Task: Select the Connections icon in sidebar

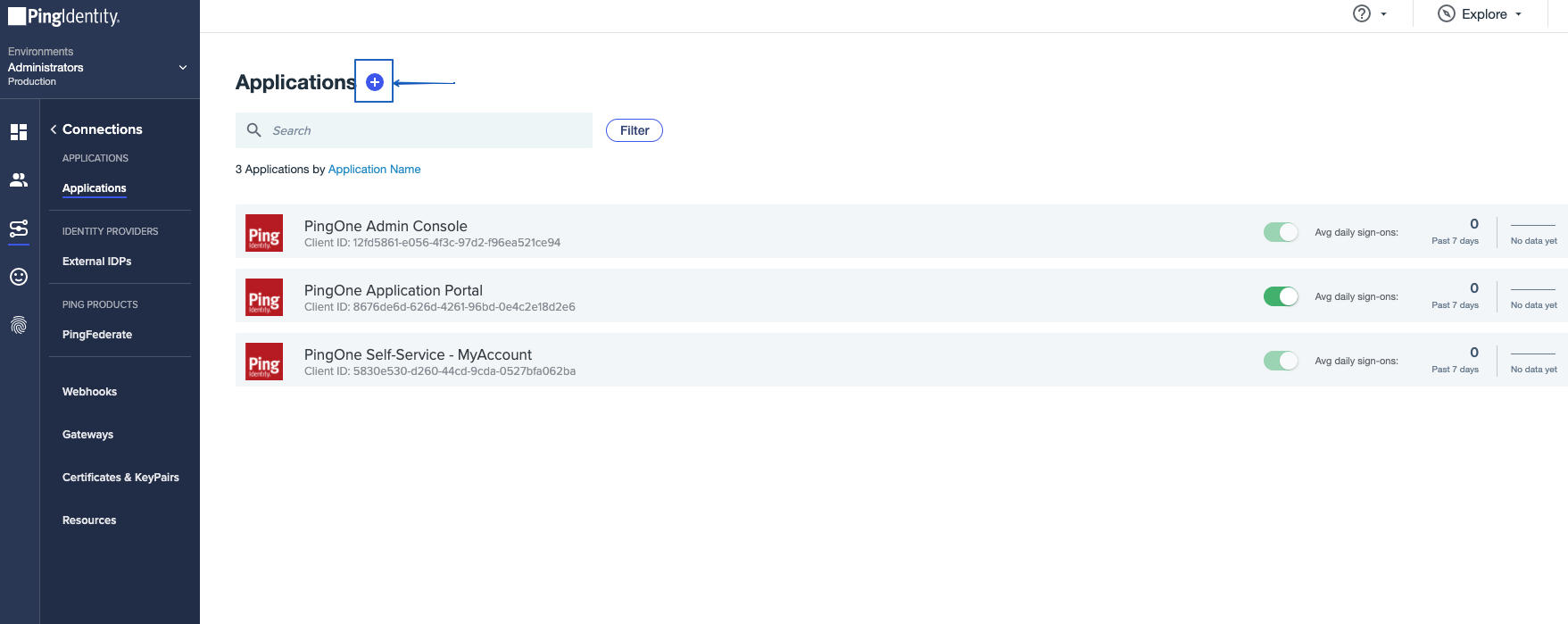Action: [x=19, y=229]
